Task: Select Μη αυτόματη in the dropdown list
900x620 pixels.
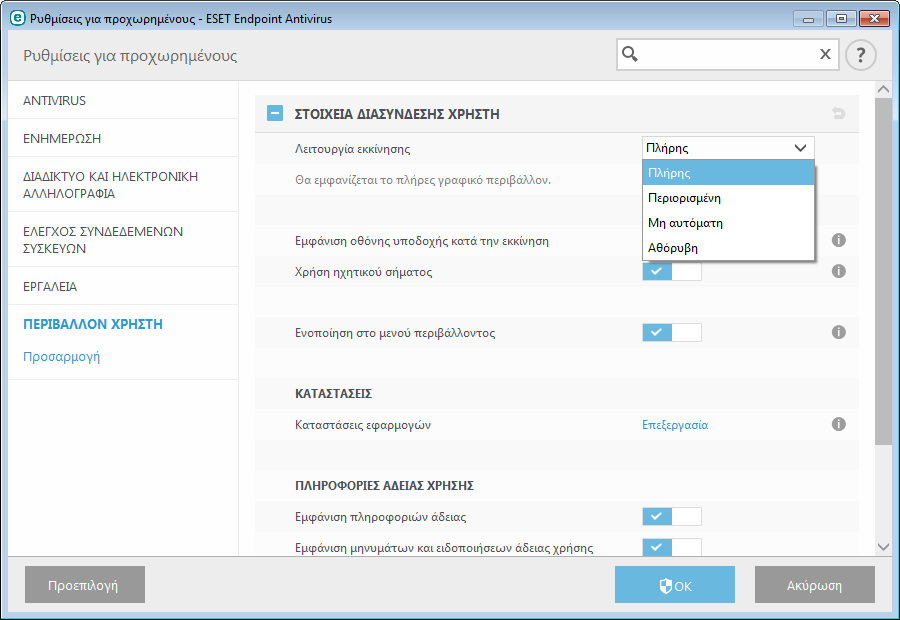Action: tap(728, 223)
